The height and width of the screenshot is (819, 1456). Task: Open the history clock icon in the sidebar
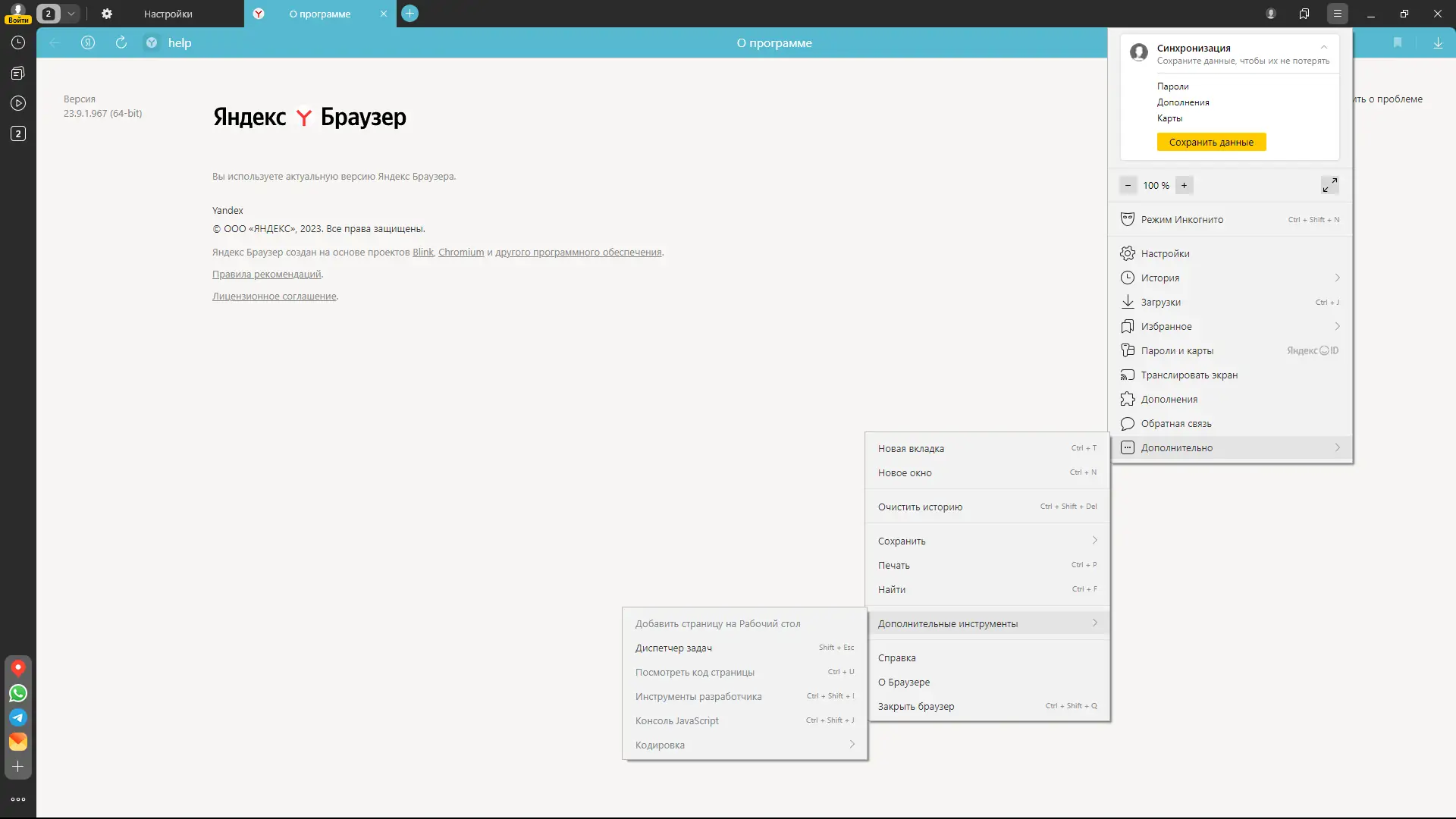click(18, 43)
